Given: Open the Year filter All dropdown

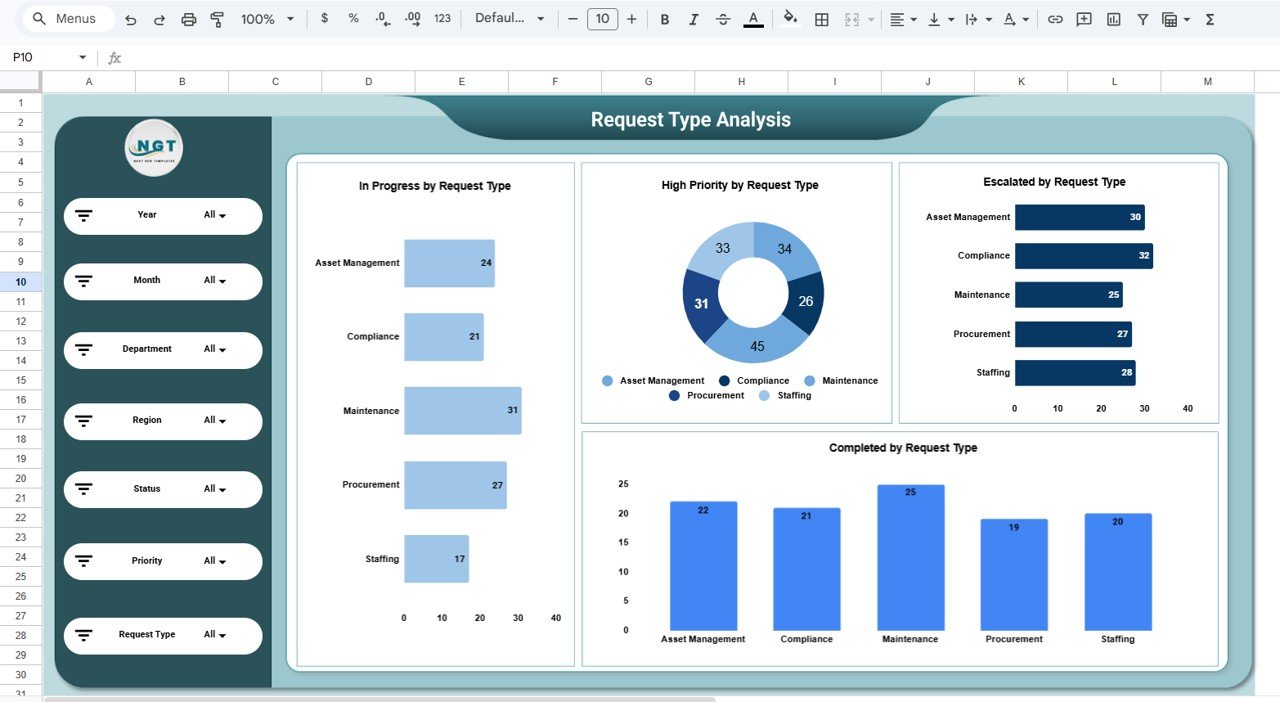Looking at the screenshot, I should coord(214,215).
